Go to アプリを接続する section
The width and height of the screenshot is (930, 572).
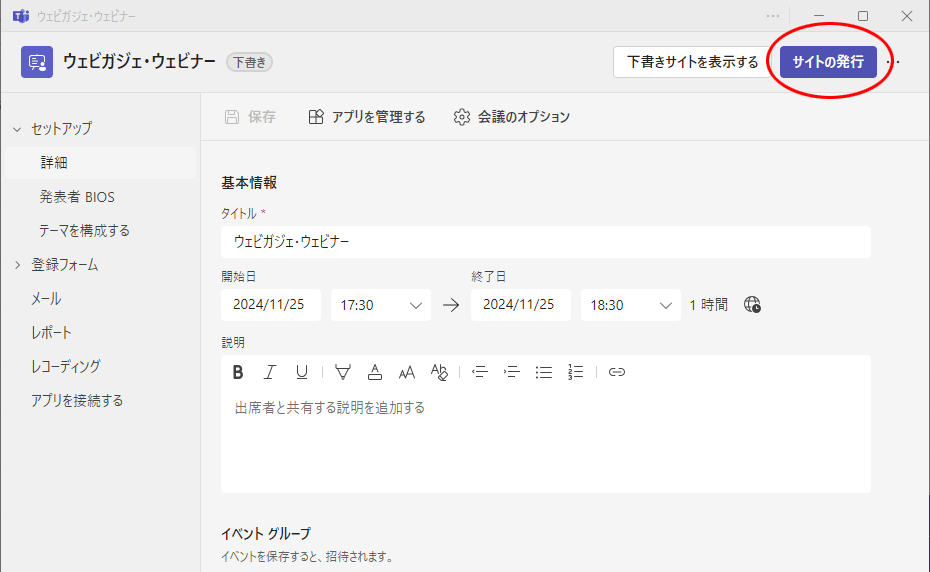coord(77,401)
